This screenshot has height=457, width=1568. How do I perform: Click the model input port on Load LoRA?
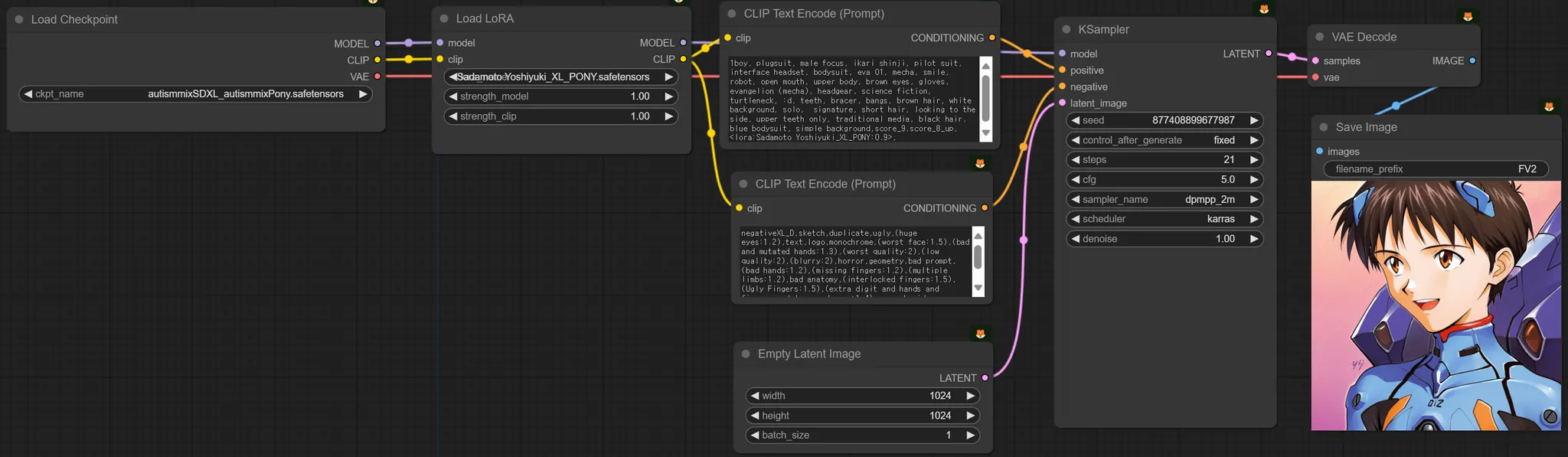[x=440, y=43]
